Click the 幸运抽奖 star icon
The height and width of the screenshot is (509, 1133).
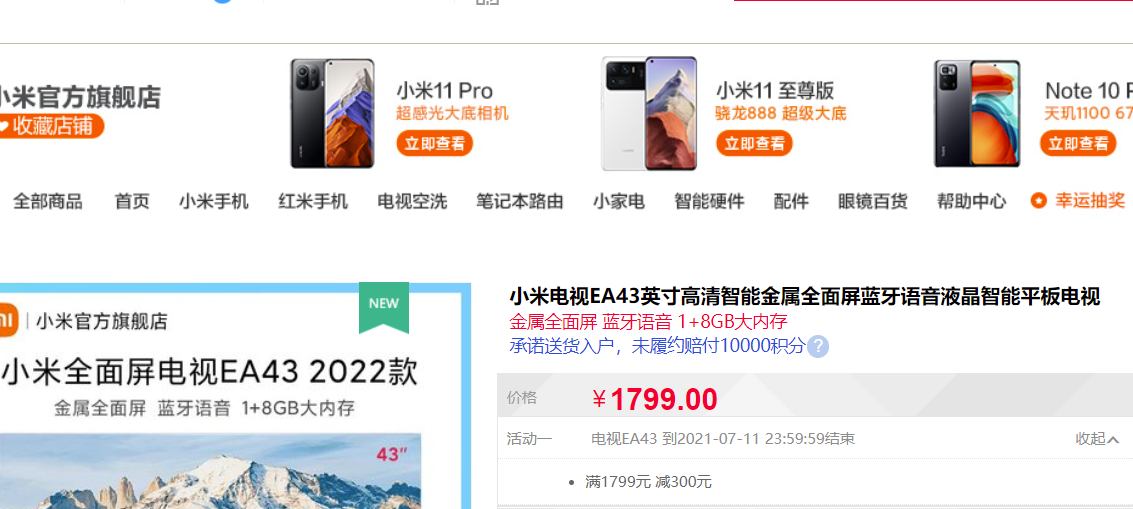pyautogui.click(x=1038, y=201)
